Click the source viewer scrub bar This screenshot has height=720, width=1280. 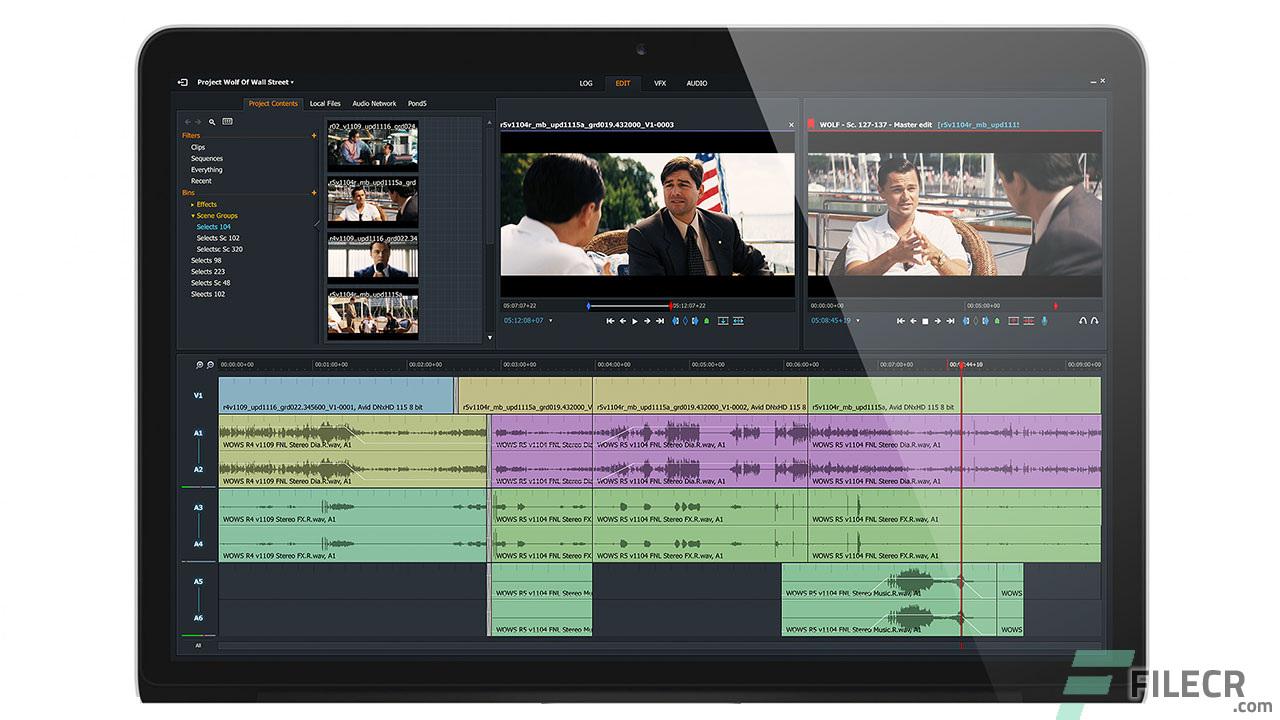click(648, 305)
